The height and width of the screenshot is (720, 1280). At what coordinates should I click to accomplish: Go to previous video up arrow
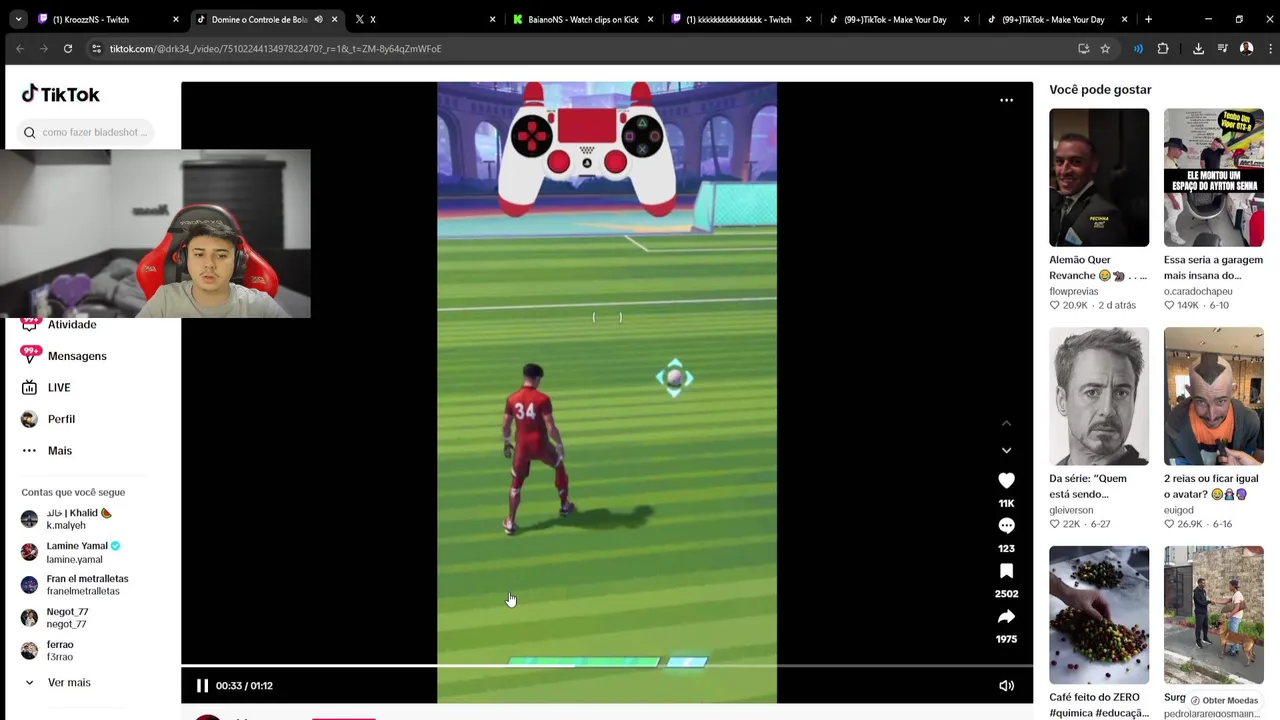pyautogui.click(x=1006, y=423)
